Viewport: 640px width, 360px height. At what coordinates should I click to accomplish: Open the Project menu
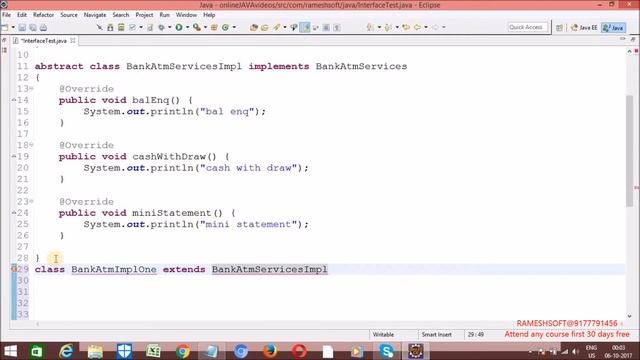pos(144,15)
